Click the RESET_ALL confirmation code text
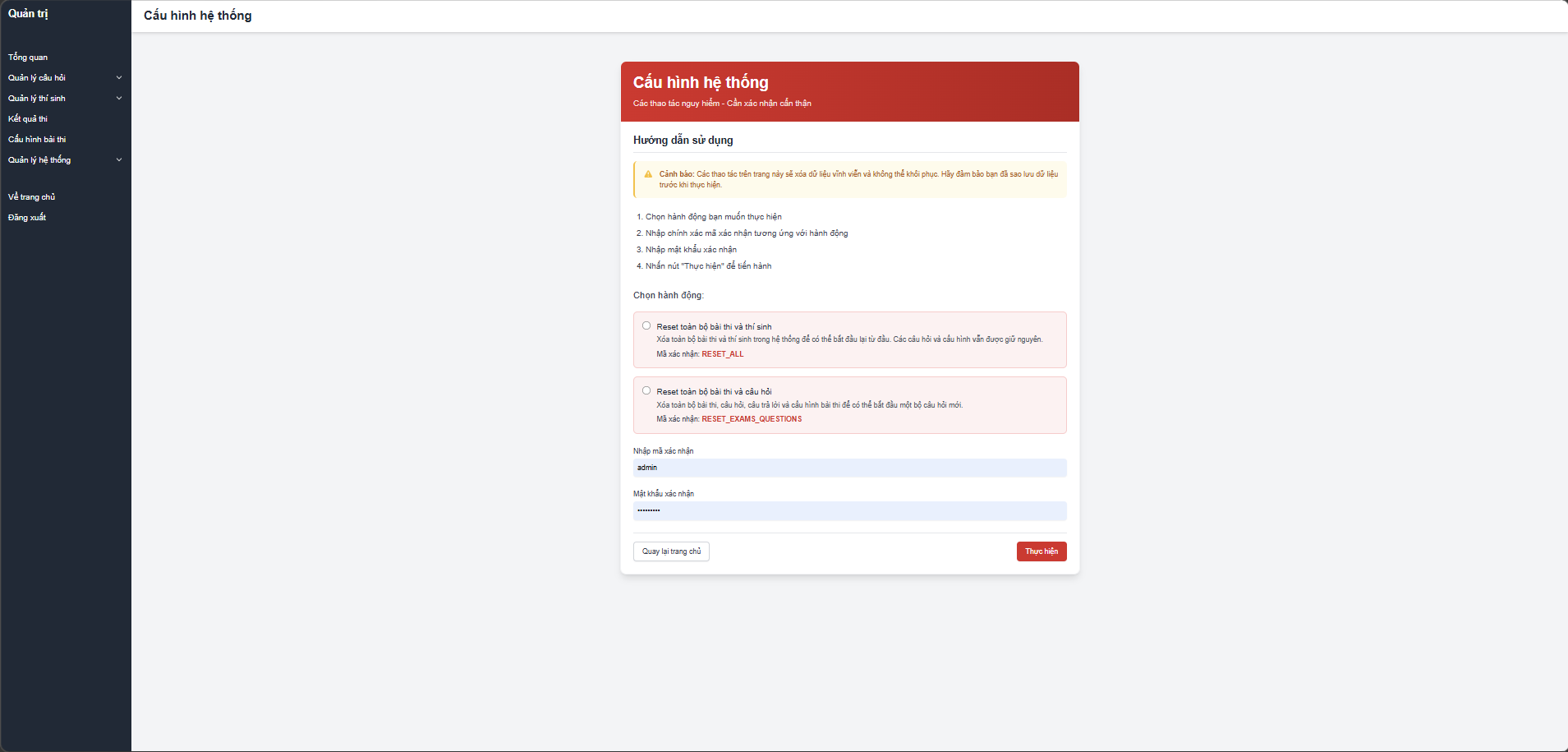Screen dimensions: 1568x752 tap(722, 354)
